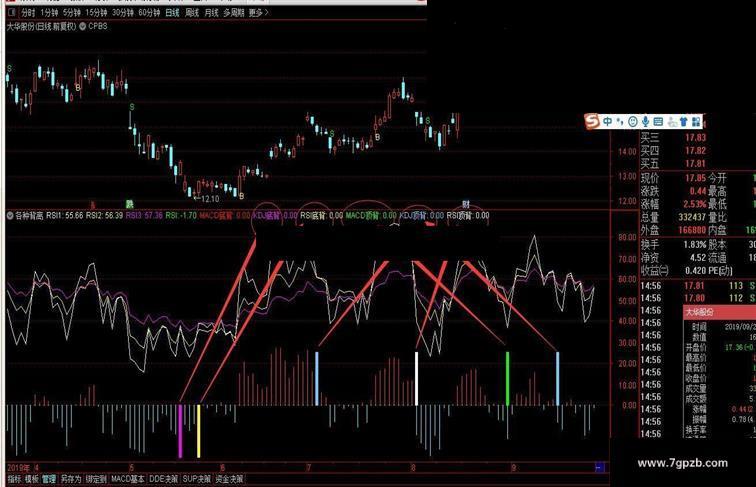Click the 涨跌 0.44 value
This screenshot has width=756, height=487.
click(698, 190)
